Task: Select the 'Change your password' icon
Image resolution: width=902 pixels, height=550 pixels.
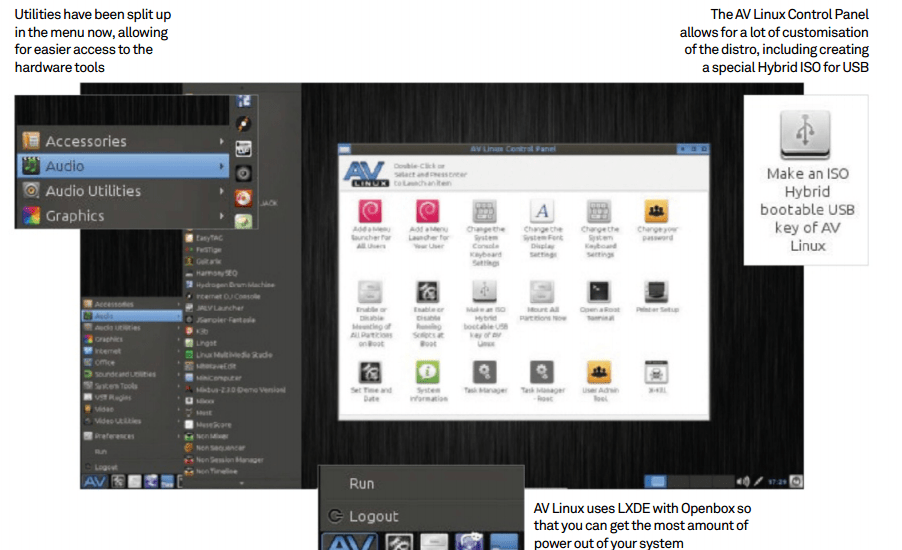Action: 656,211
